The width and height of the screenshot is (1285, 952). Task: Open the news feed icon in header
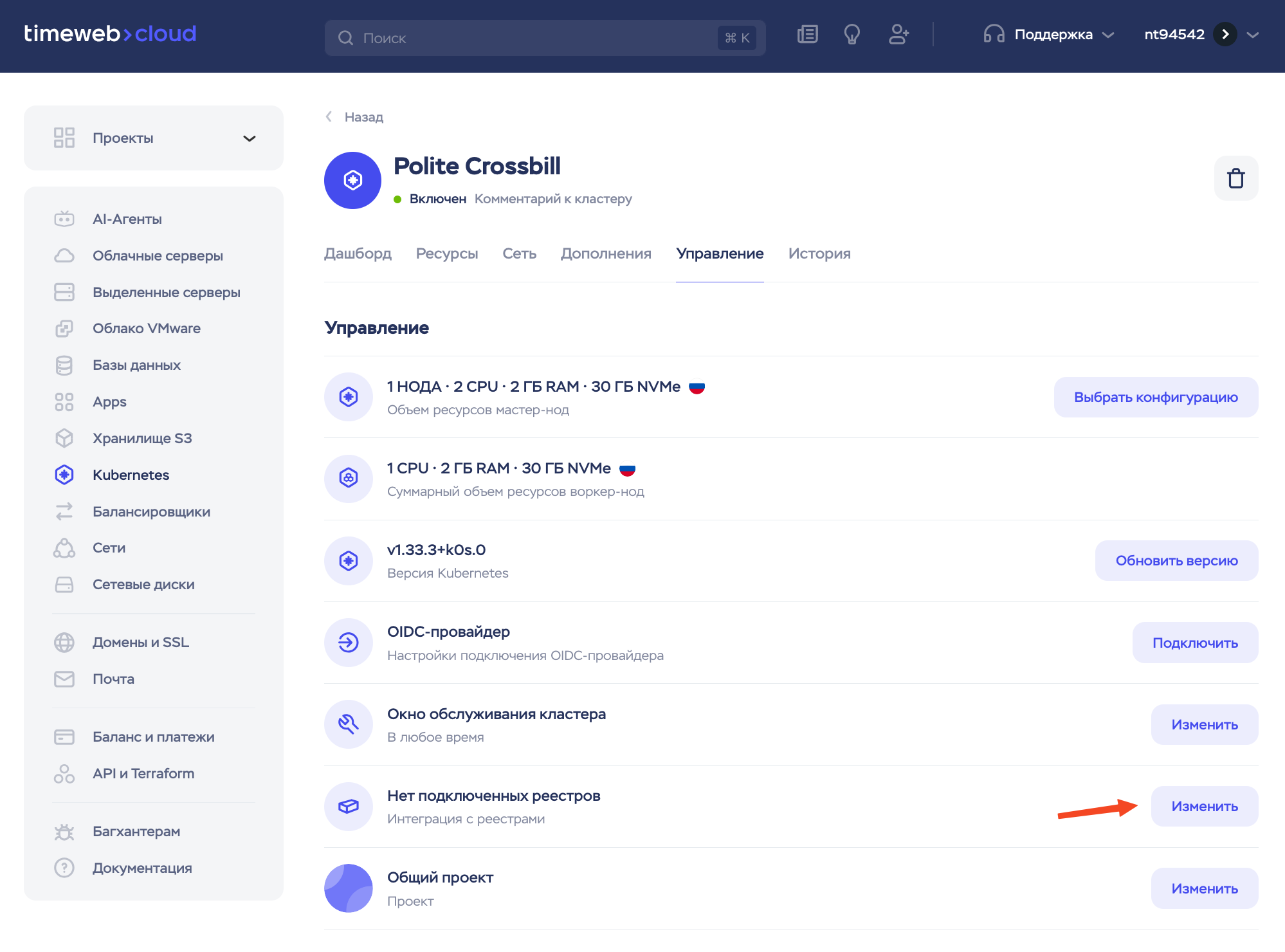pyautogui.click(x=807, y=35)
